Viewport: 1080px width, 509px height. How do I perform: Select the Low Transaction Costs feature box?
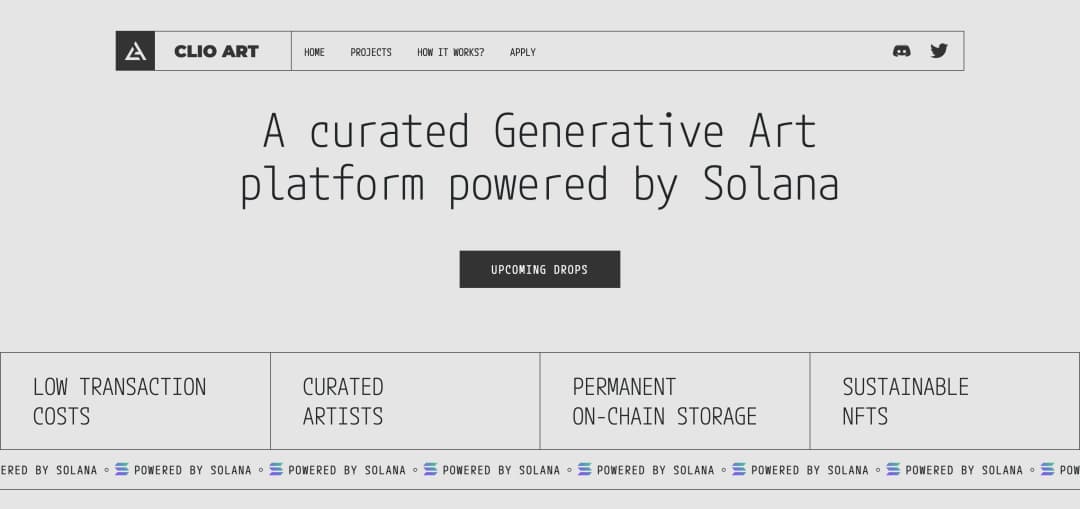coord(135,401)
